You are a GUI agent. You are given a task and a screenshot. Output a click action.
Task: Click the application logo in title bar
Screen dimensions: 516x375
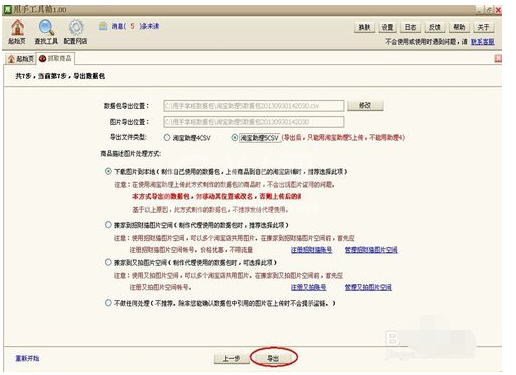8,9
